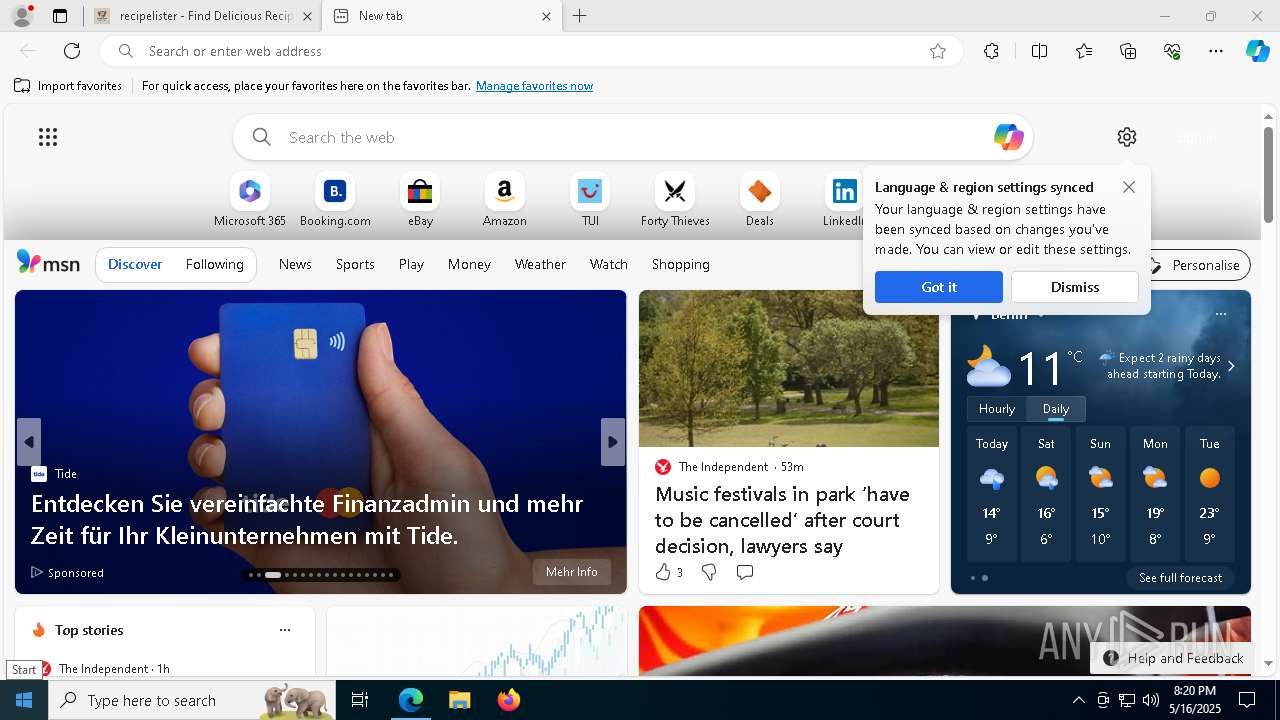Viewport: 1280px width, 720px height.
Task: Close the language settings synced popup
Action: 1129,187
